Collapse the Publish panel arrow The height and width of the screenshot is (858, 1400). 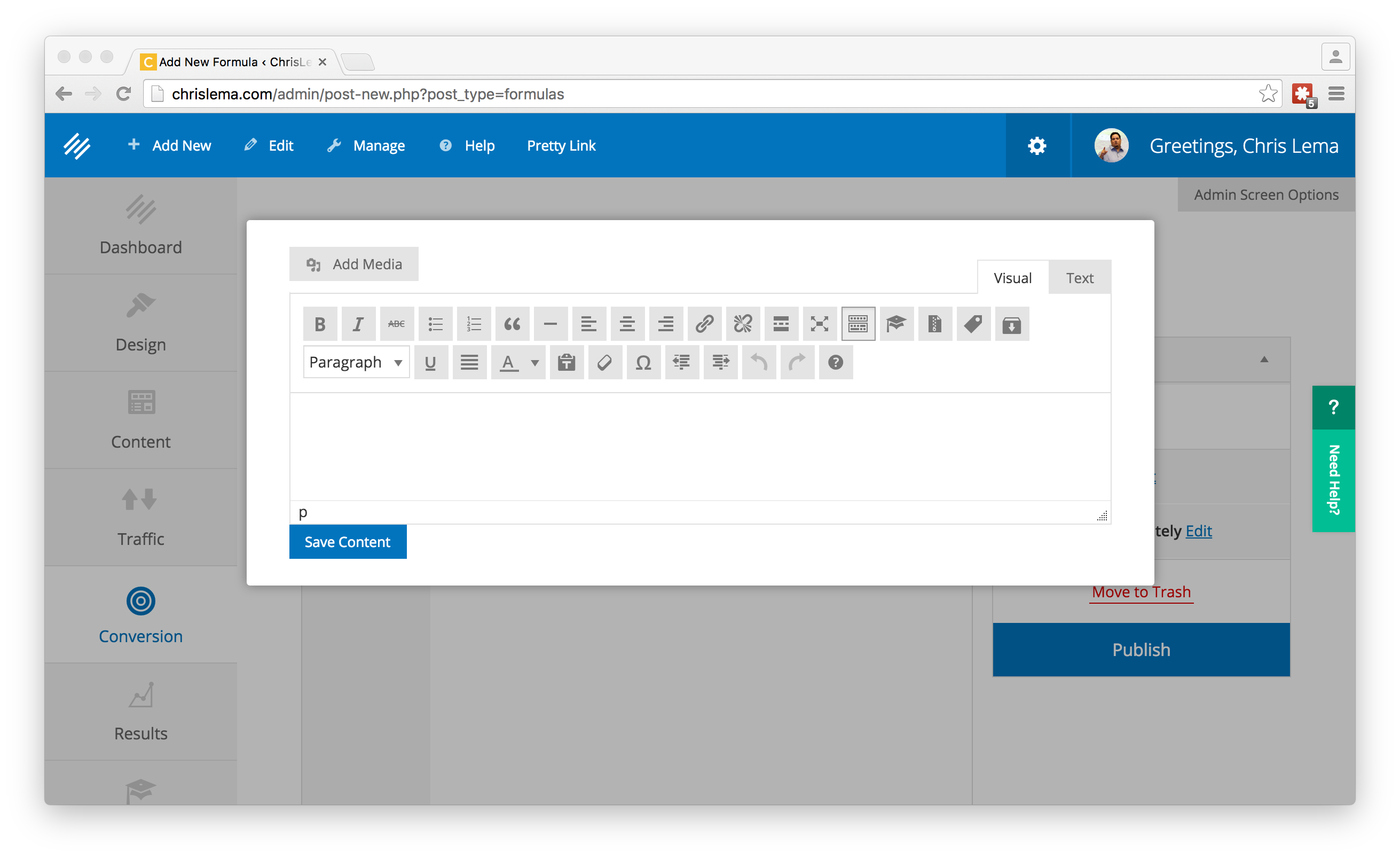pyautogui.click(x=1264, y=360)
